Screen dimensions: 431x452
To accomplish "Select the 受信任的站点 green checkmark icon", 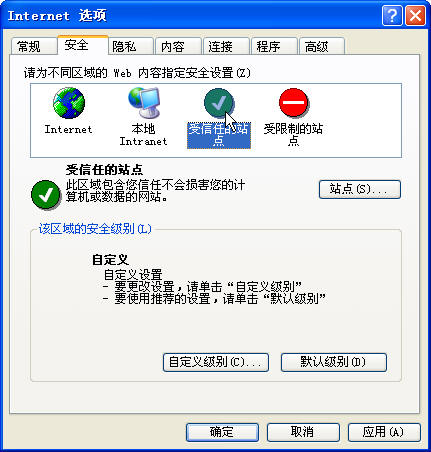I will point(219,103).
